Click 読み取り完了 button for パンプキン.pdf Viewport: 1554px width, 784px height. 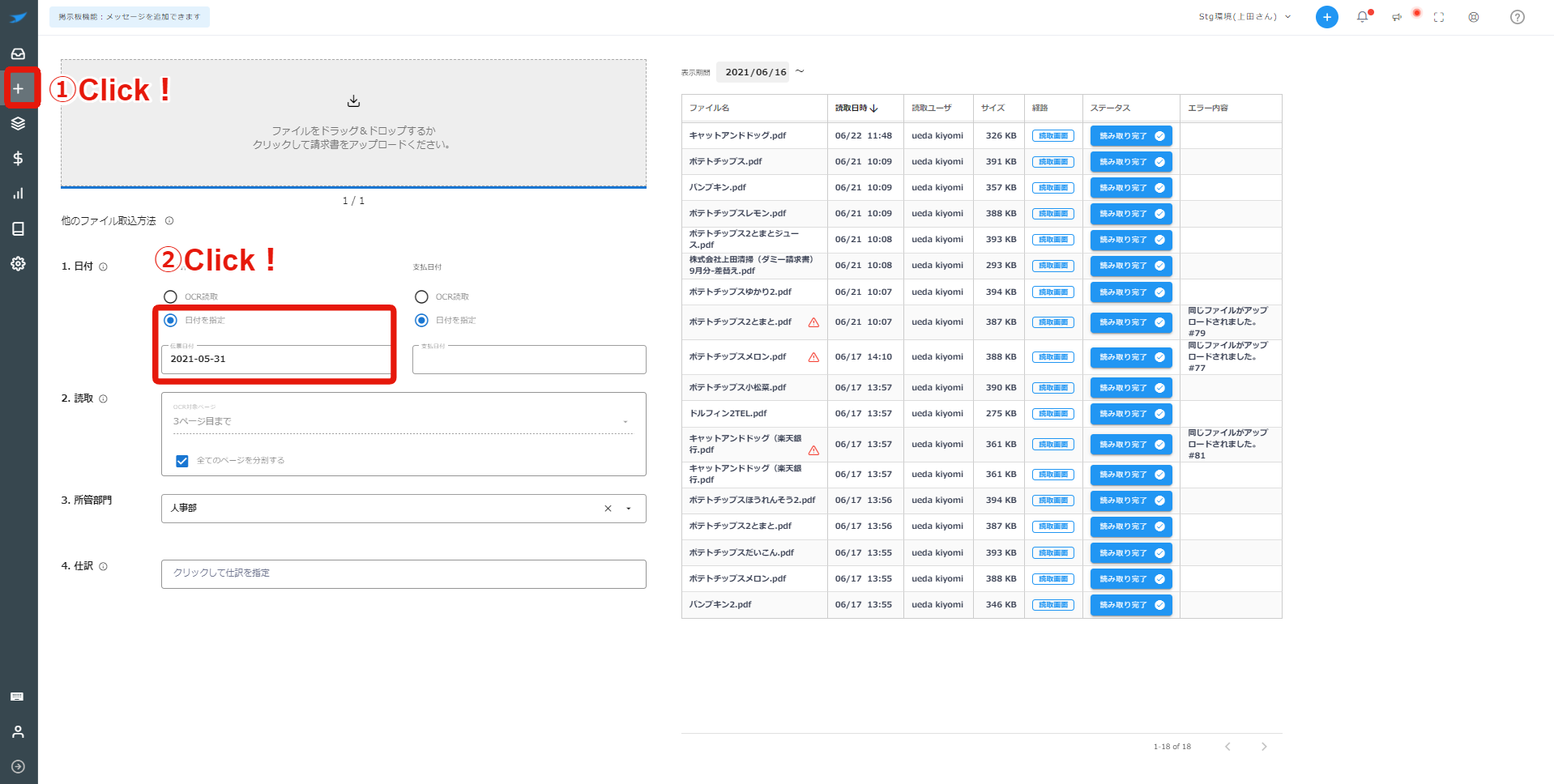click(1131, 188)
